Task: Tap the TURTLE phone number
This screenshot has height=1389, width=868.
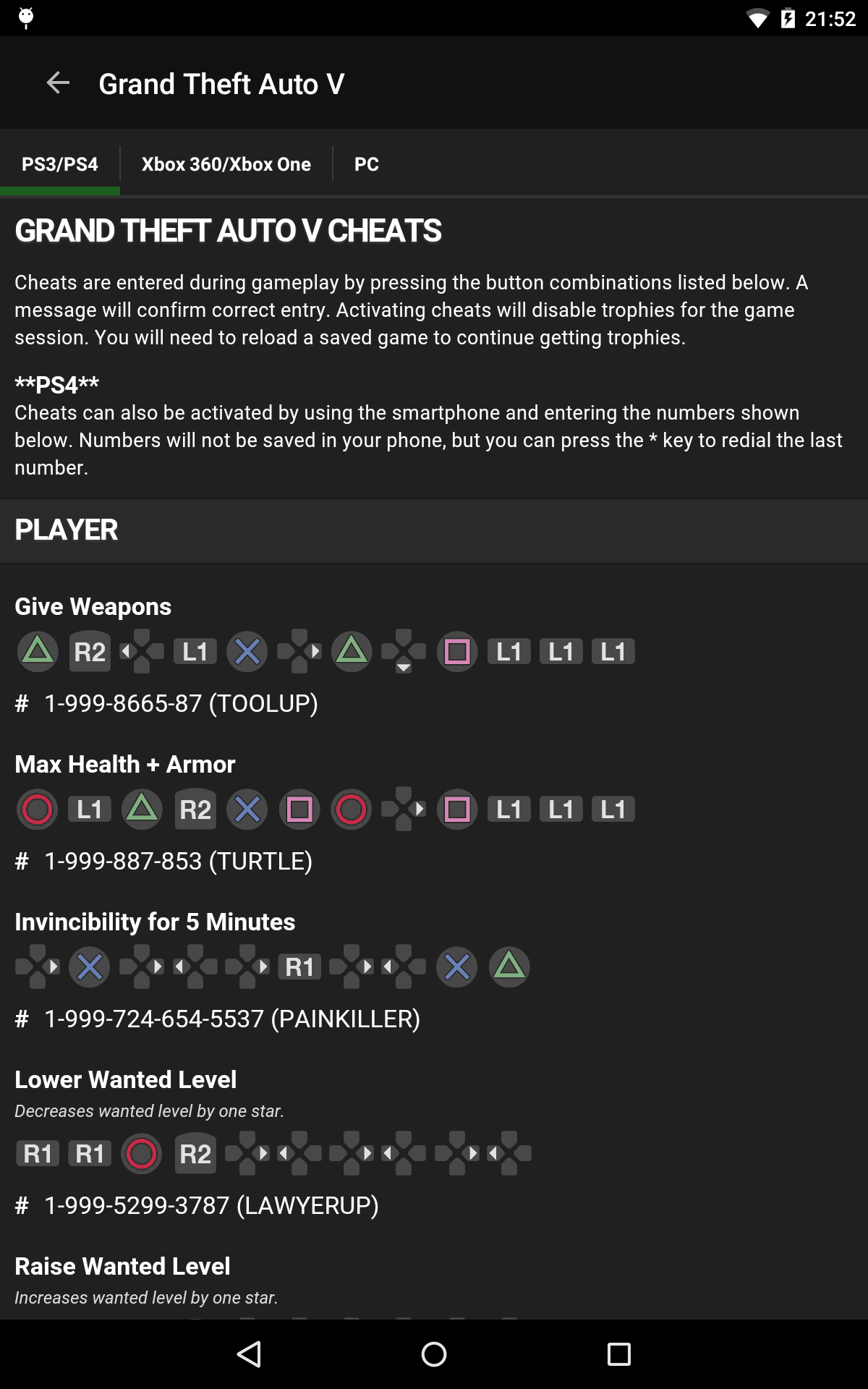Action: (x=178, y=861)
